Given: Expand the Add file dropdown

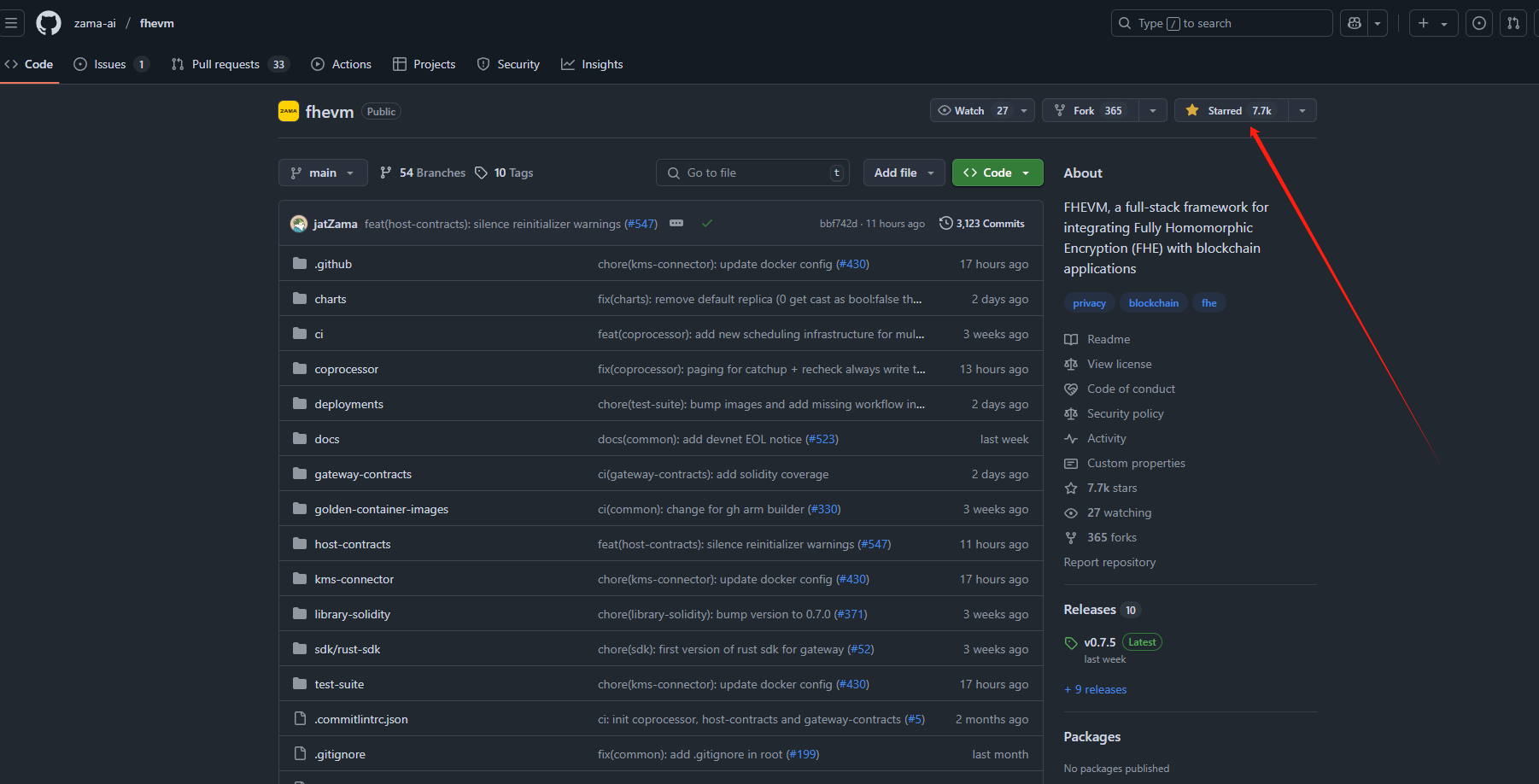Looking at the screenshot, I should tap(904, 173).
